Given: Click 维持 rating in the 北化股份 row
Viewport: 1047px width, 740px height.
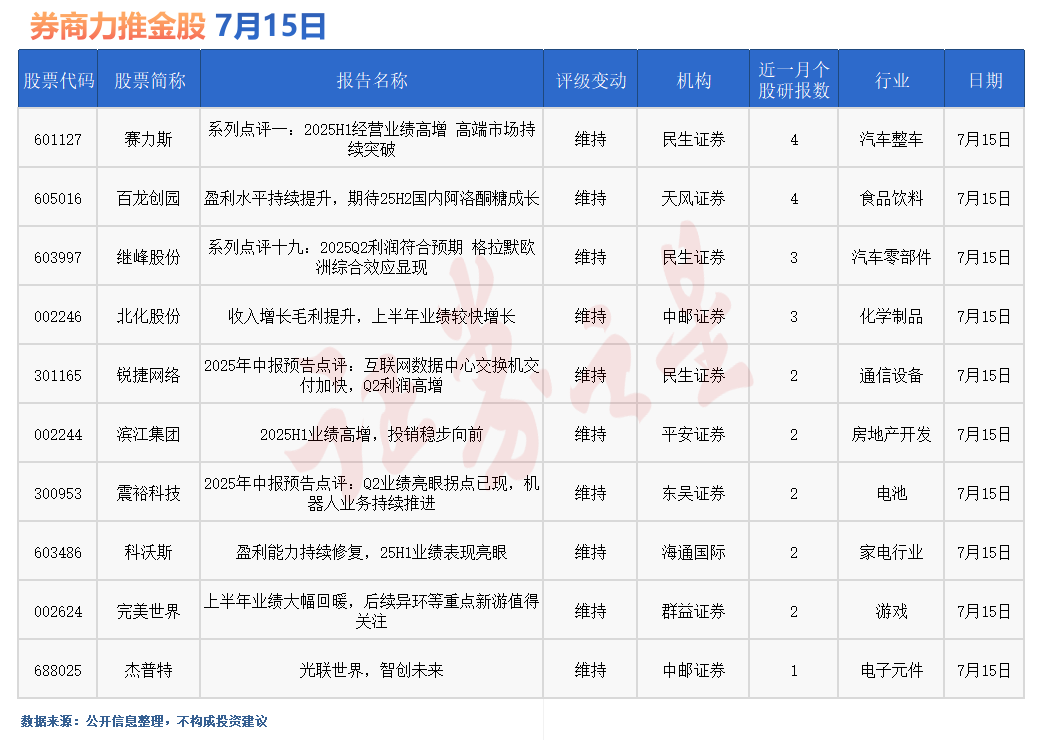Looking at the screenshot, I should pyautogui.click(x=588, y=315).
